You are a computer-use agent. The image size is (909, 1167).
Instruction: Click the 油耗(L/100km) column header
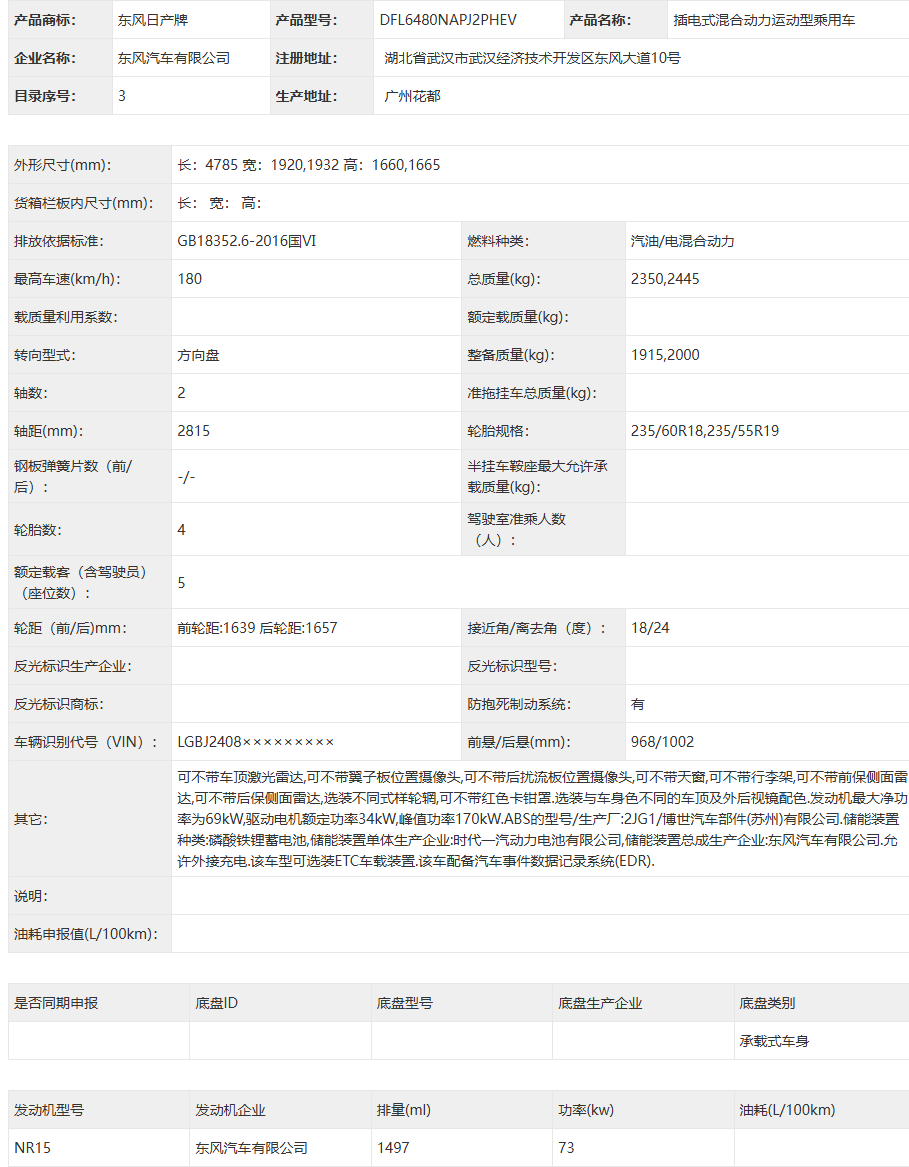coord(787,1110)
